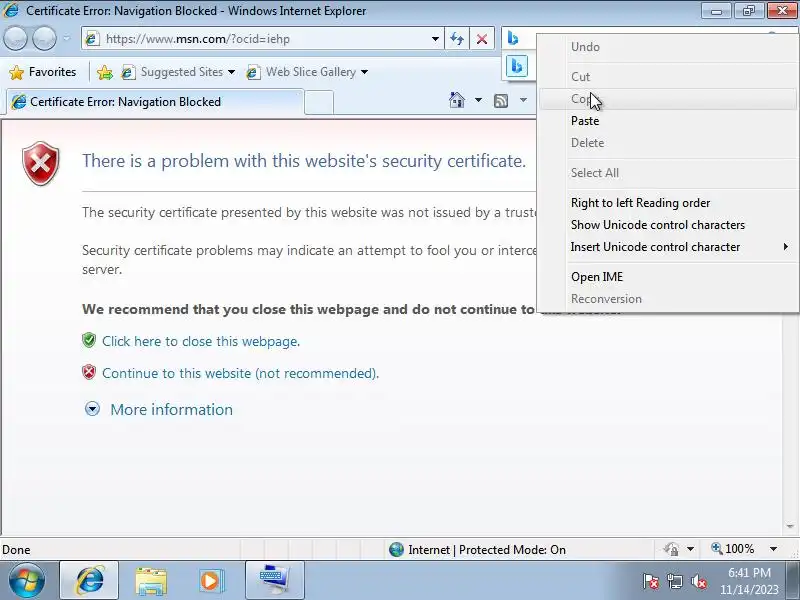Click the 6:41 PM clock in tray
800x600 pixels.
749,573
